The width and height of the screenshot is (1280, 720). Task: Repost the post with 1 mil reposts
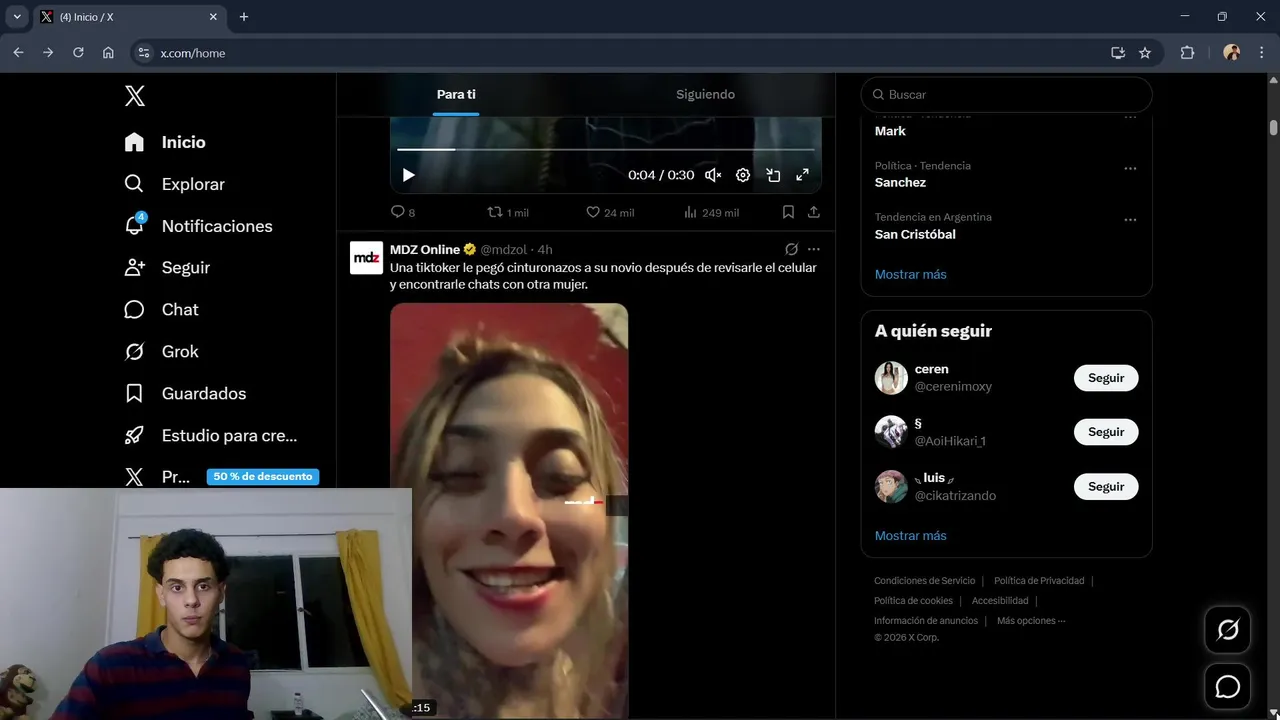coord(507,212)
